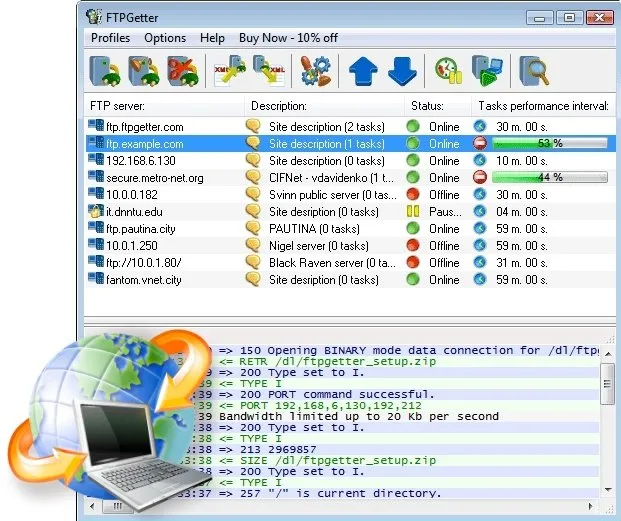
Task: Select the ftp.pautina.city server row
Action: click(x=351, y=228)
